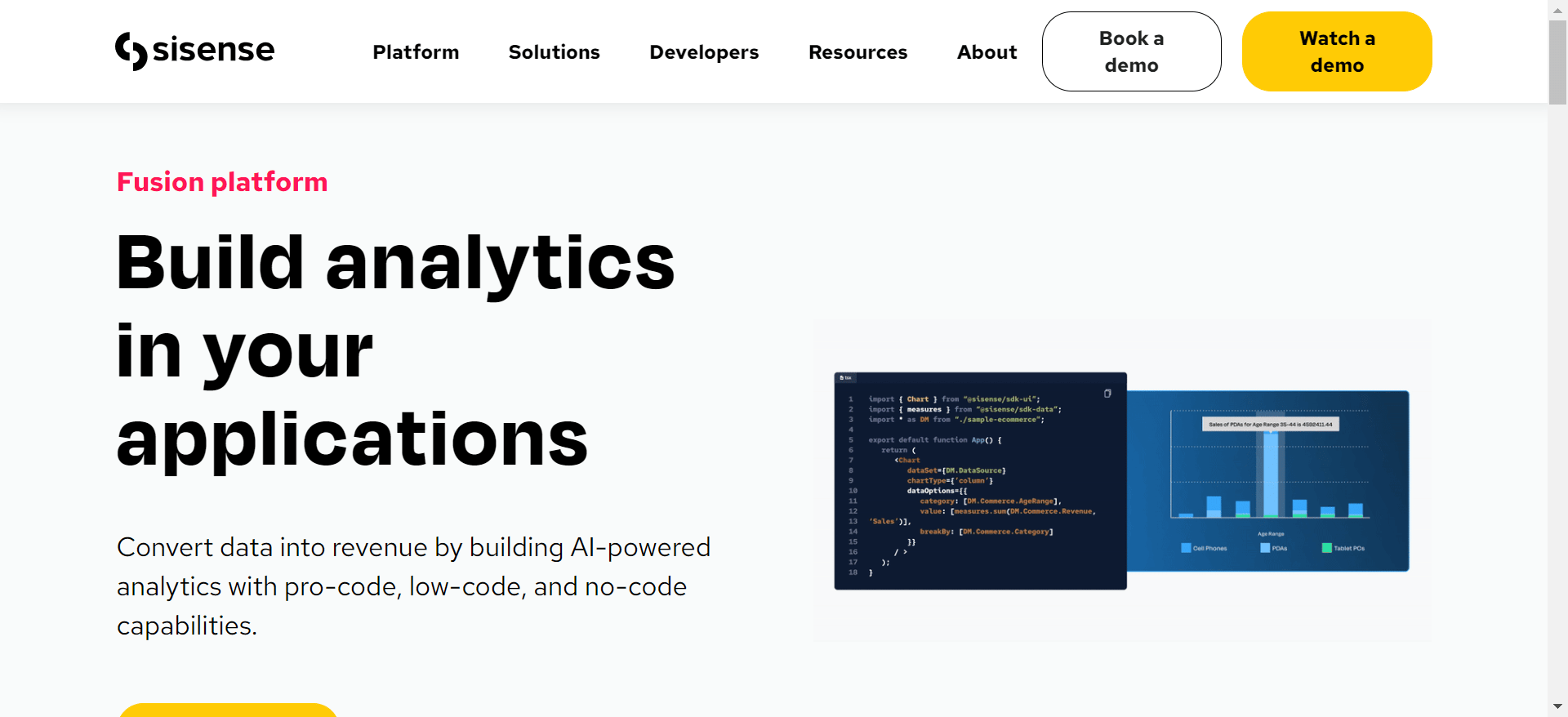1568x717 pixels.
Task: Click the Tablet PCs legend swatch
Action: pos(1327,548)
